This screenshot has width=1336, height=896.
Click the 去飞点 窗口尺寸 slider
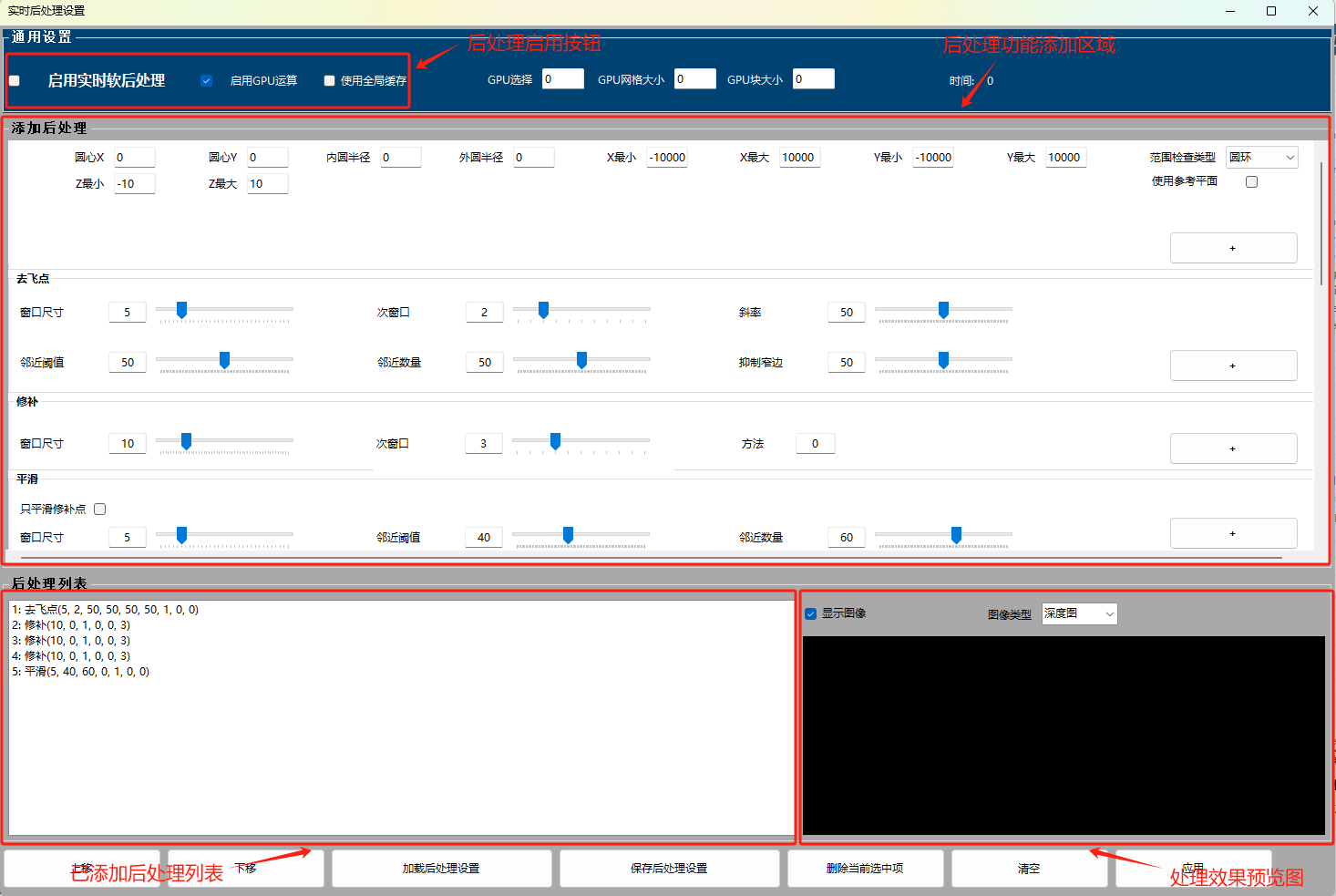[x=225, y=313]
